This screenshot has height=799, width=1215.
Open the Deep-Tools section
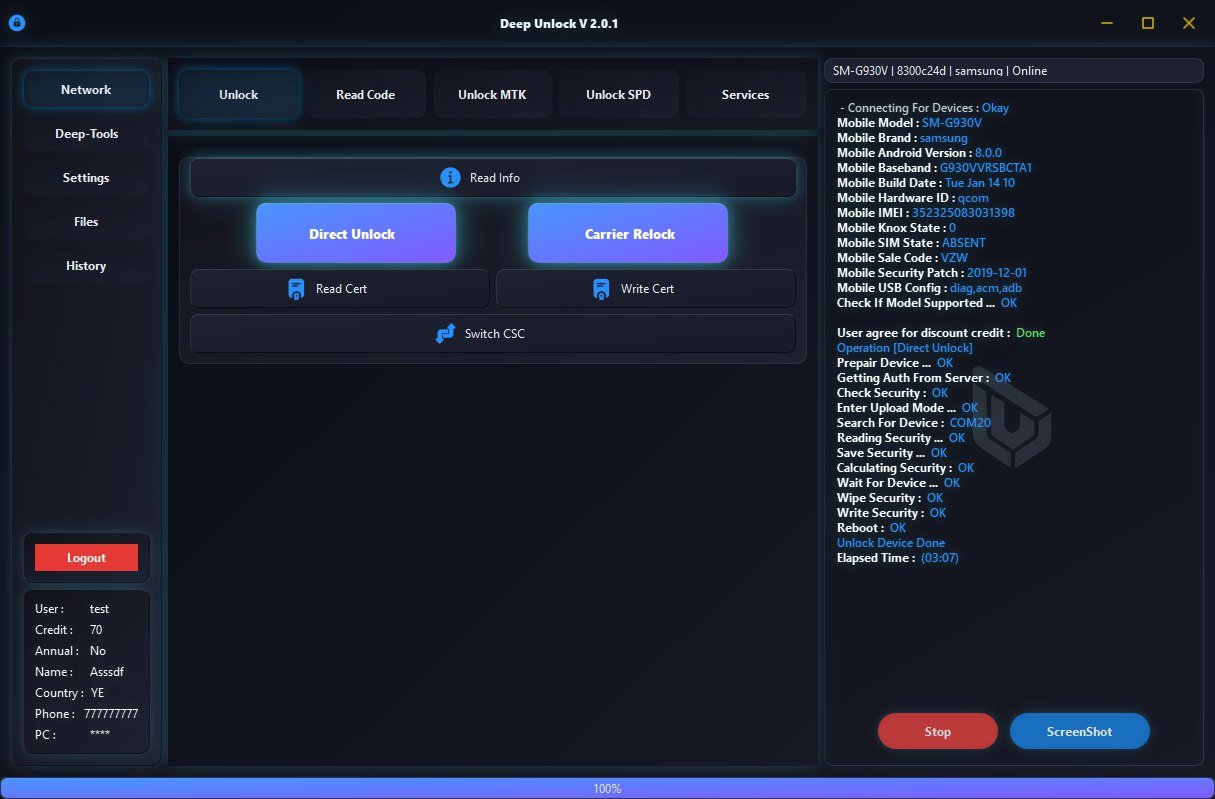point(86,133)
